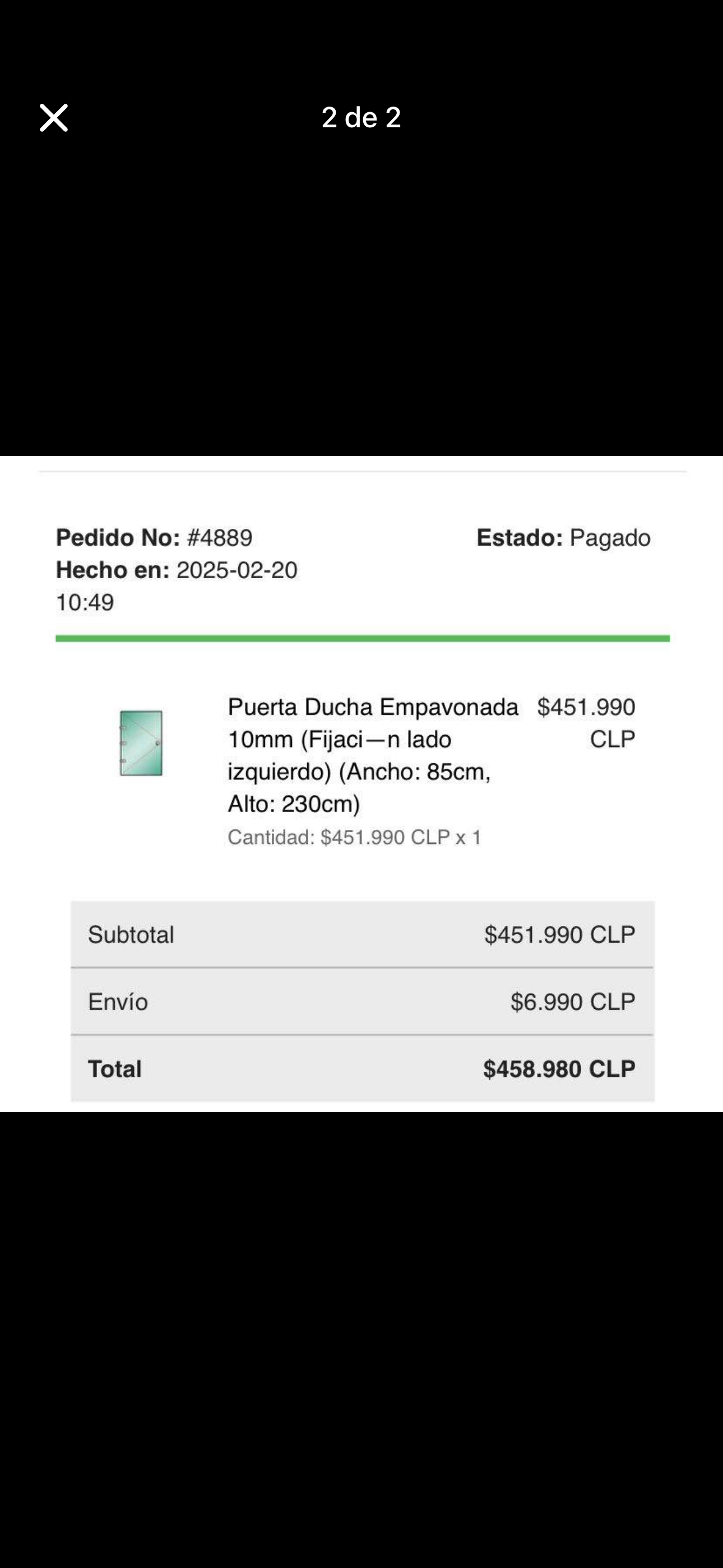Click the $451.990 CLP product price
Viewport: 723px width, 1568px height.
586,722
